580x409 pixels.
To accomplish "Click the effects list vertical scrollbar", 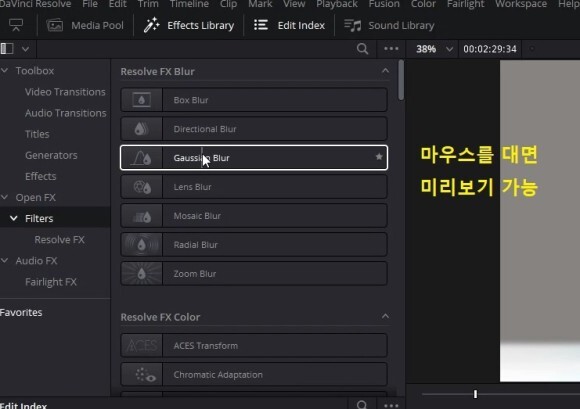I will (x=401, y=81).
